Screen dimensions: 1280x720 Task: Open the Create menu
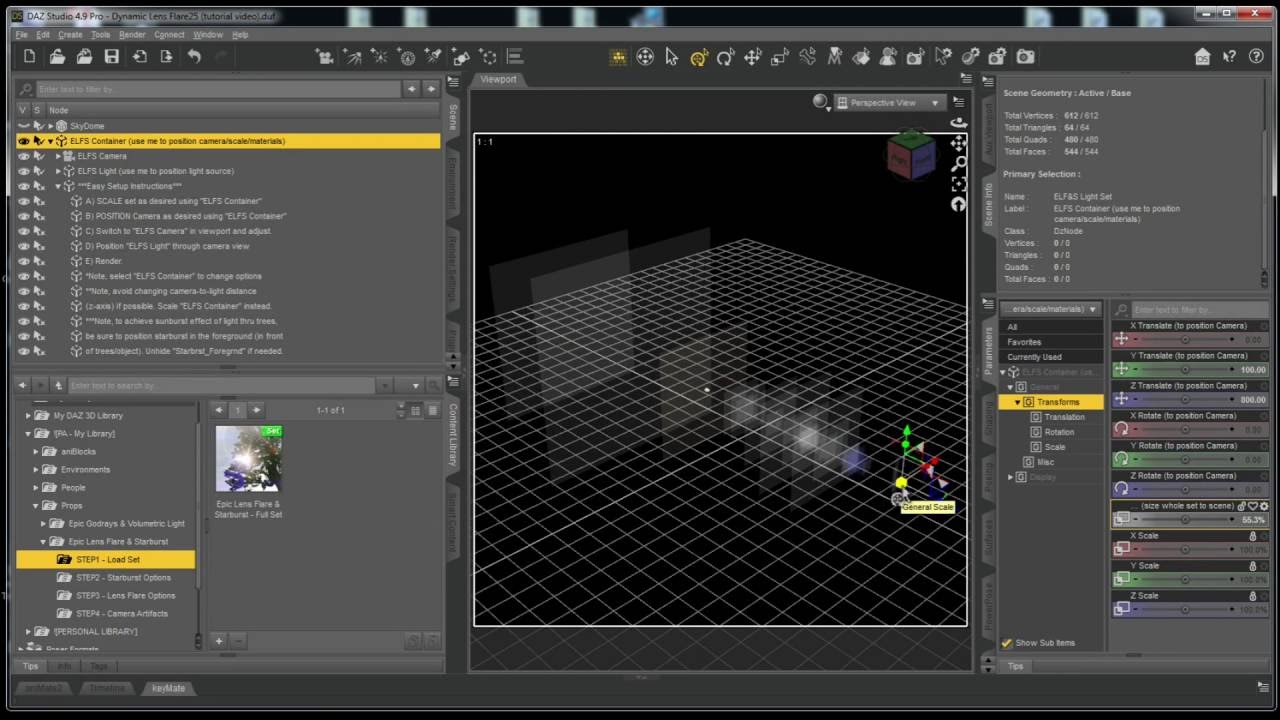(x=70, y=34)
